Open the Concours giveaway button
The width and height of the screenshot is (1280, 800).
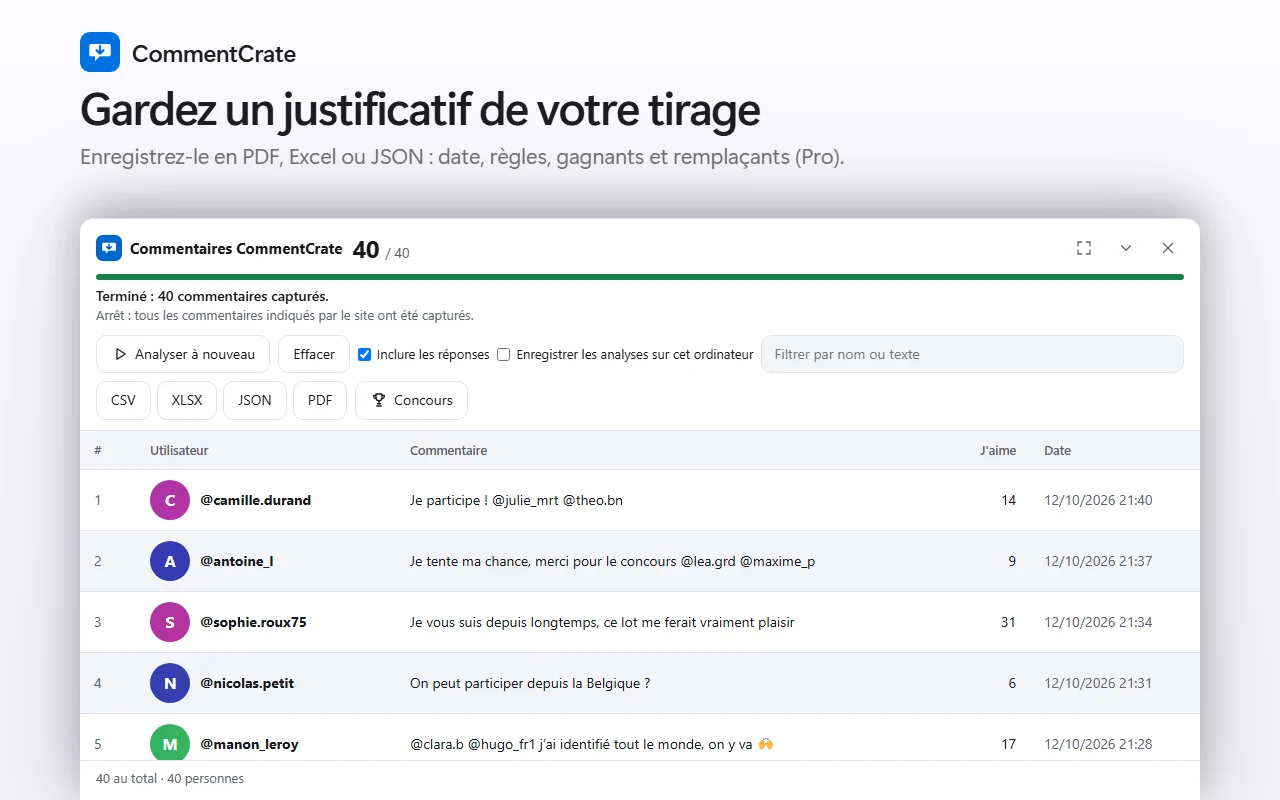click(411, 400)
